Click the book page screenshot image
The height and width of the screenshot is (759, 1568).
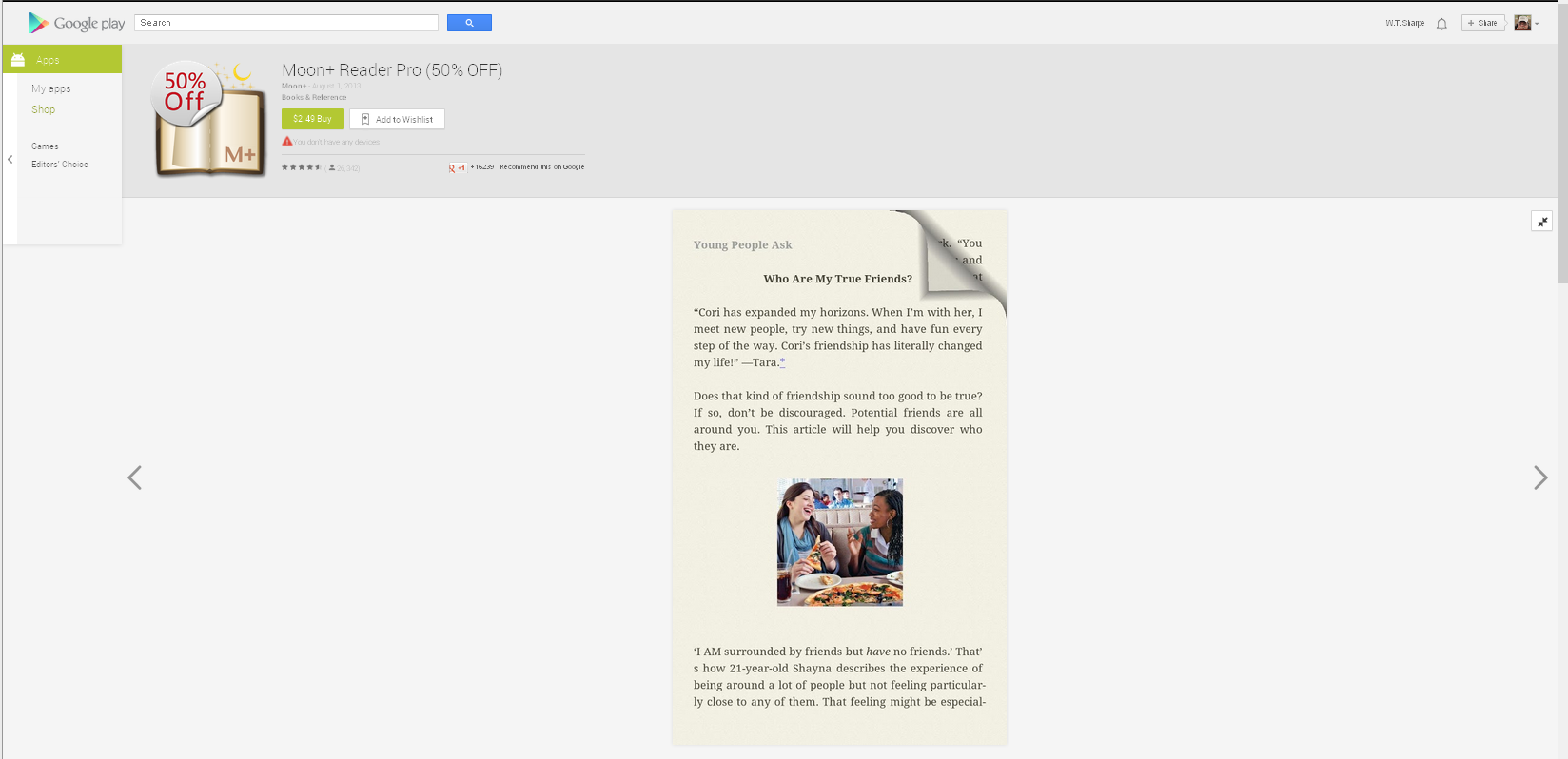point(839,477)
